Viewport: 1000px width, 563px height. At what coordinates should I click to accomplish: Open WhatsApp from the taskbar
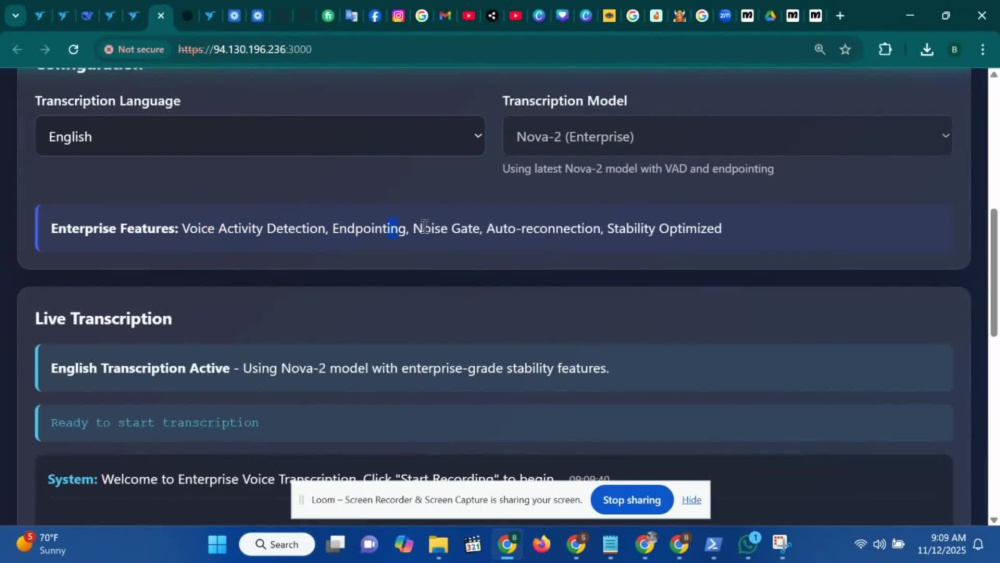pyautogui.click(x=747, y=544)
